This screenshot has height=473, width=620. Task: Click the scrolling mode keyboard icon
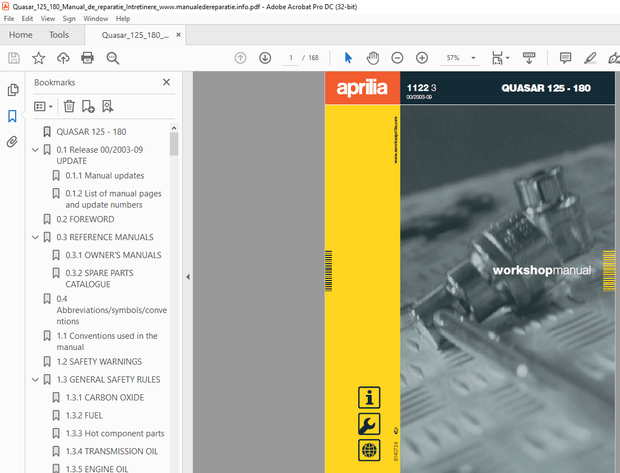(529, 58)
